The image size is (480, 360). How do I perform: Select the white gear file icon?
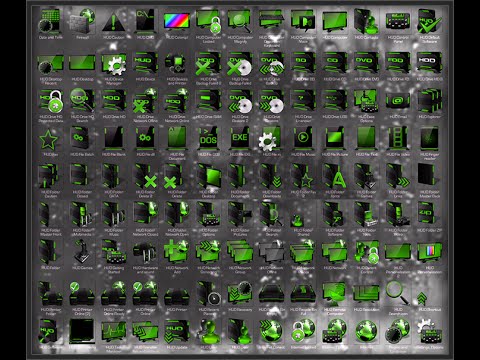[269, 139]
